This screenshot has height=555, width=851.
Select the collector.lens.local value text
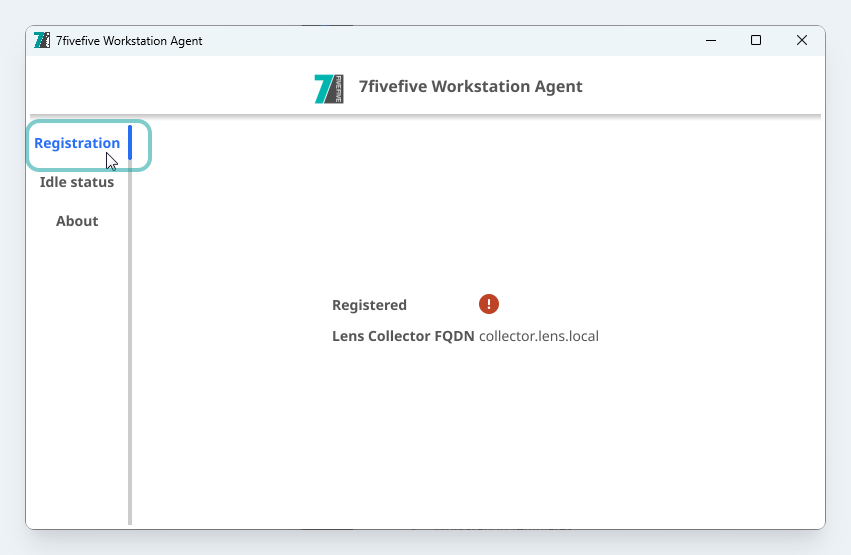[538, 336]
